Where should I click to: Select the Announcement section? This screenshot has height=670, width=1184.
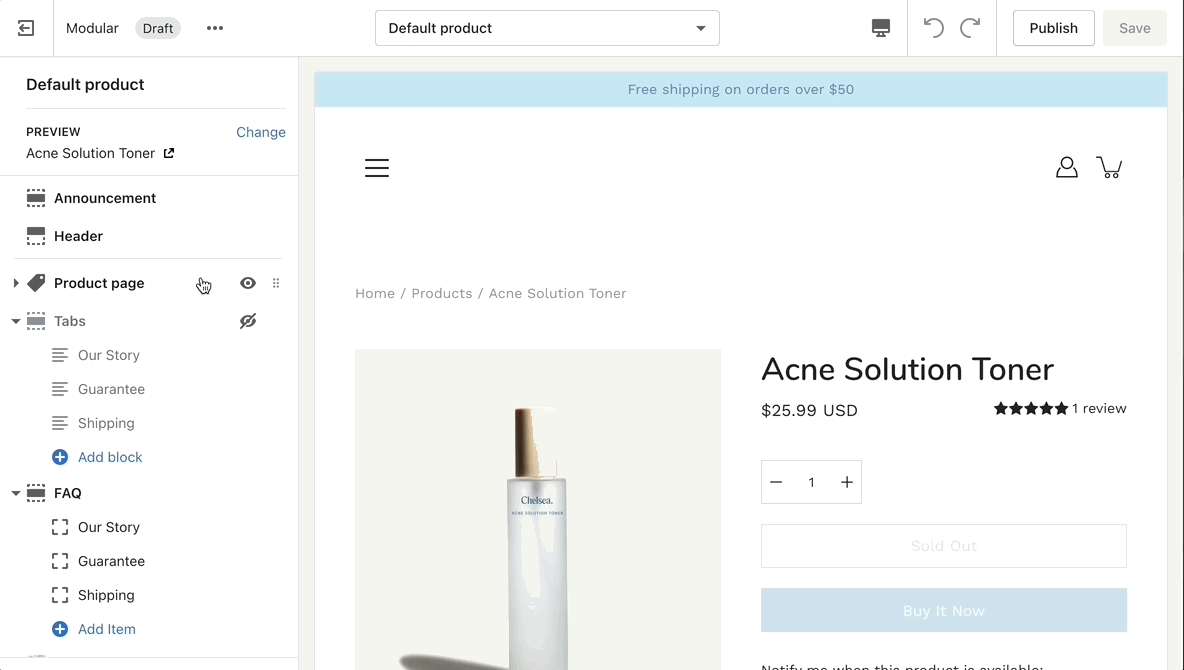[x=105, y=198]
